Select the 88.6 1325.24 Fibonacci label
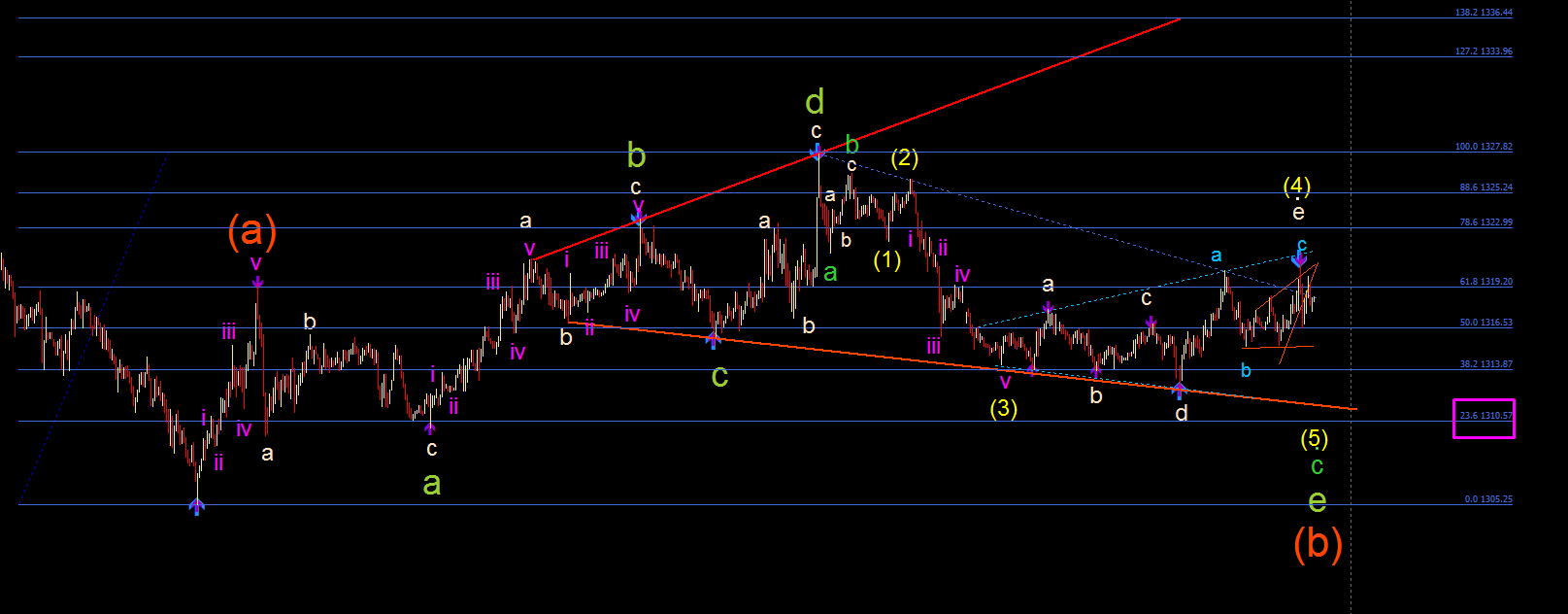The height and width of the screenshot is (614, 1568). (1485, 188)
